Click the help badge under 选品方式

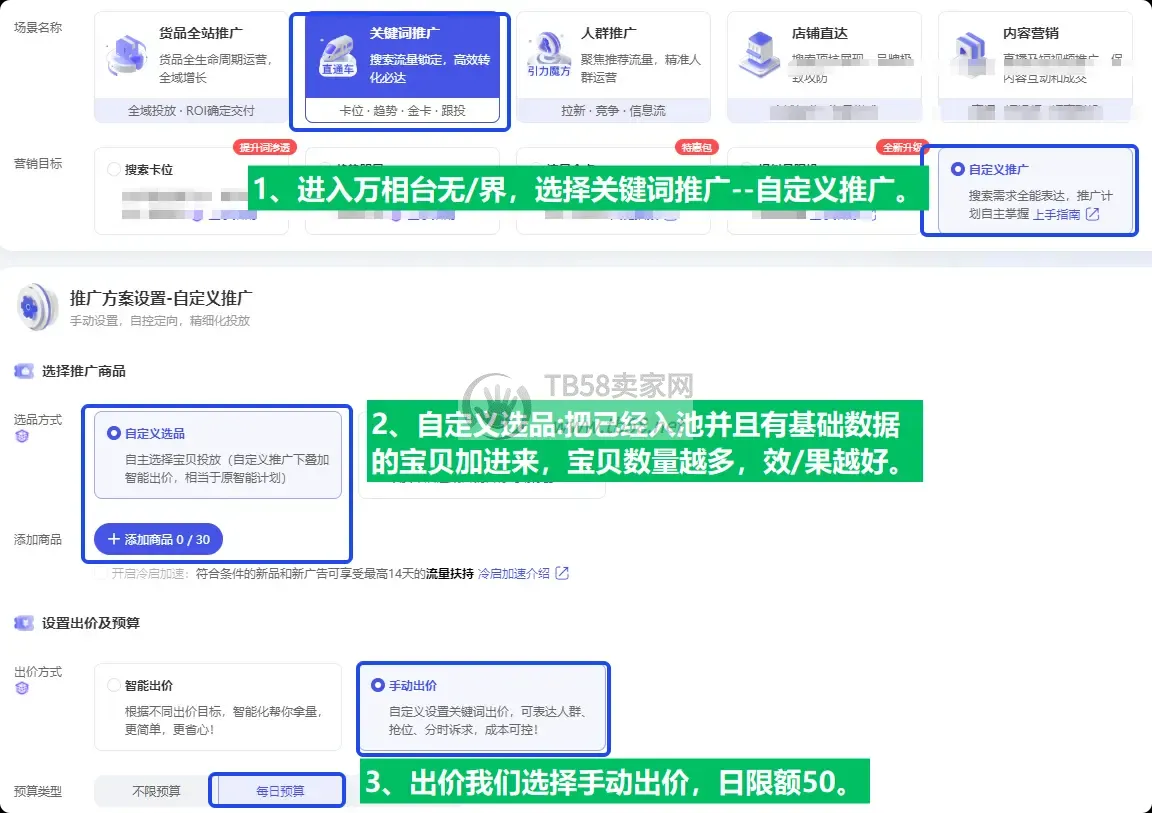tap(22, 436)
